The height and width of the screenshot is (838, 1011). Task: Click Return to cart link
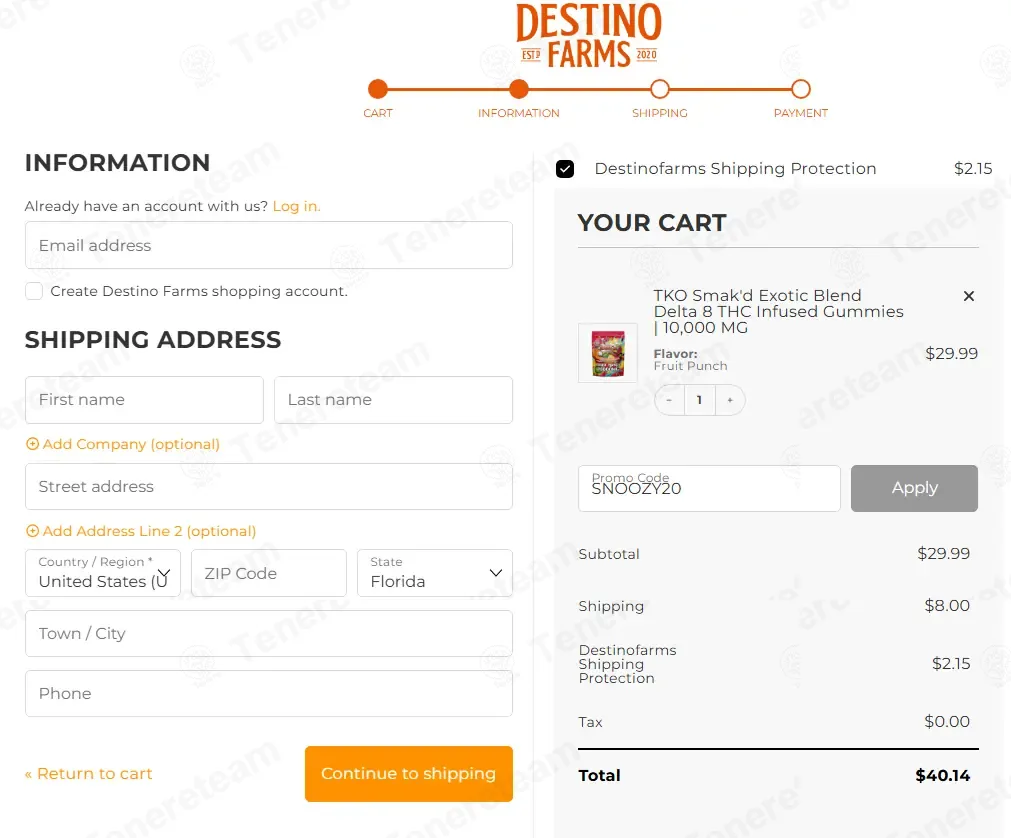point(88,774)
